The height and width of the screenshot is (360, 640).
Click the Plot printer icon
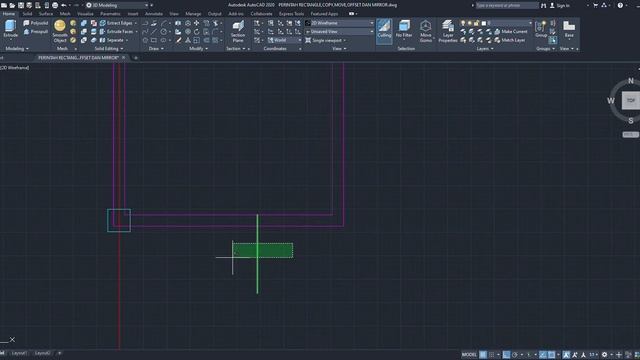pyautogui.click(x=55, y=5)
